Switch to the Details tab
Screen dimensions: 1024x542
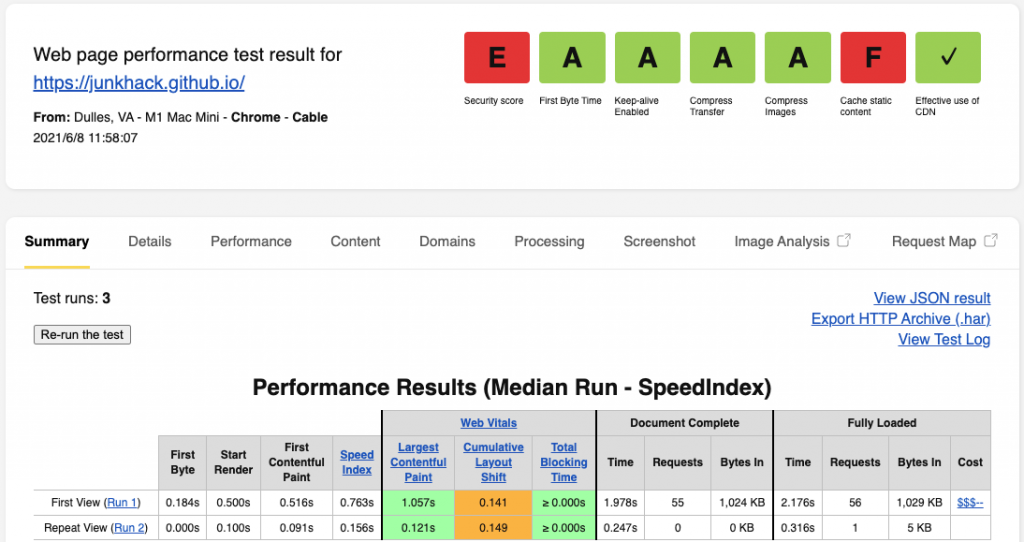point(149,241)
